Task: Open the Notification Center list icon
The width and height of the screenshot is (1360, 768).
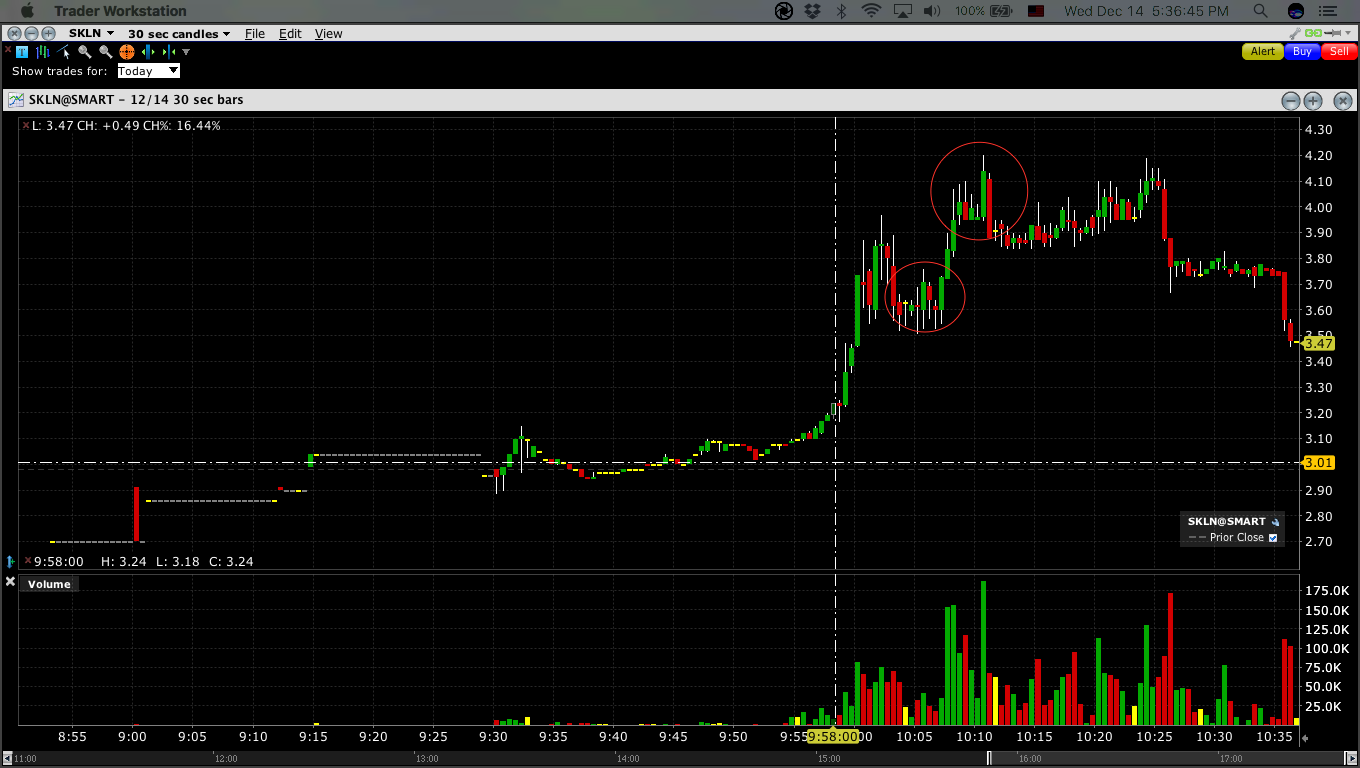Action: pos(1329,11)
